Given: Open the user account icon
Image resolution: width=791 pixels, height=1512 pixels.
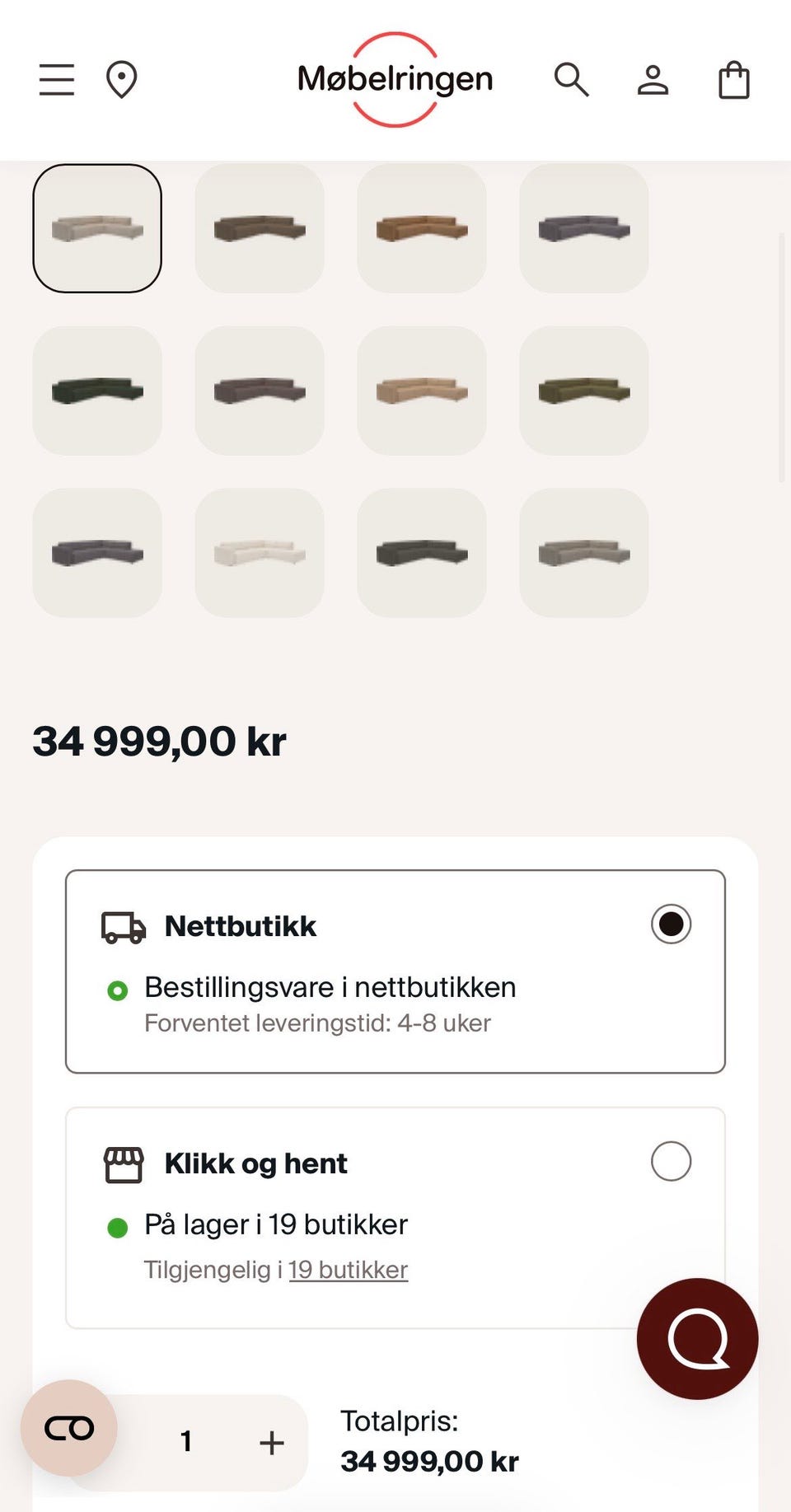Looking at the screenshot, I should (x=653, y=80).
